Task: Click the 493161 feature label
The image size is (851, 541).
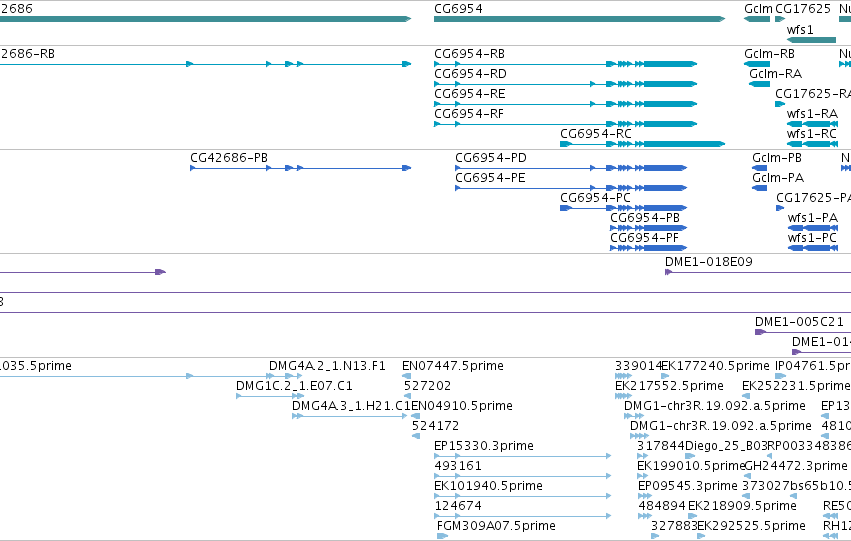Action: (x=458, y=467)
